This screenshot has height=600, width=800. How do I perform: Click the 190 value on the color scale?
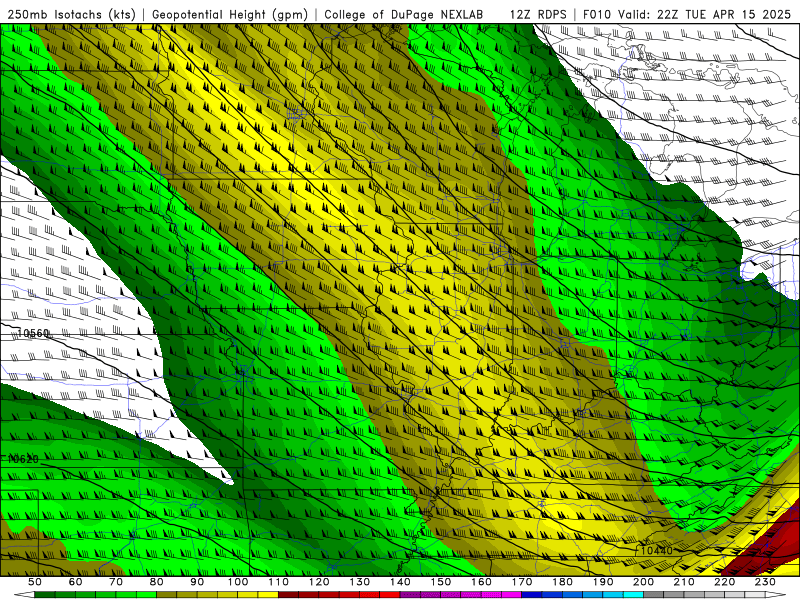[603, 582]
